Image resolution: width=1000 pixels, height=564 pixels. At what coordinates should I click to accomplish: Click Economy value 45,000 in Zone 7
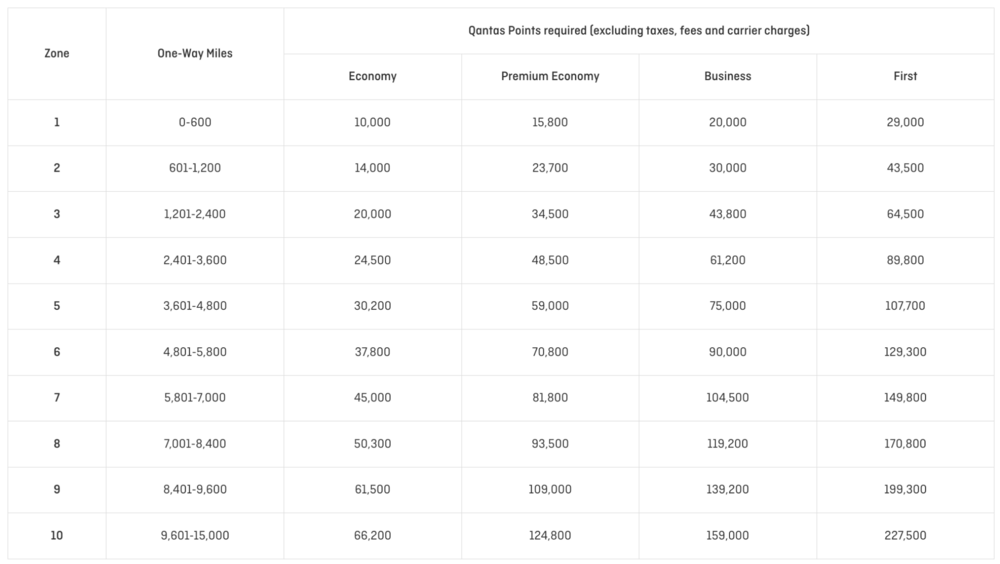click(x=372, y=398)
